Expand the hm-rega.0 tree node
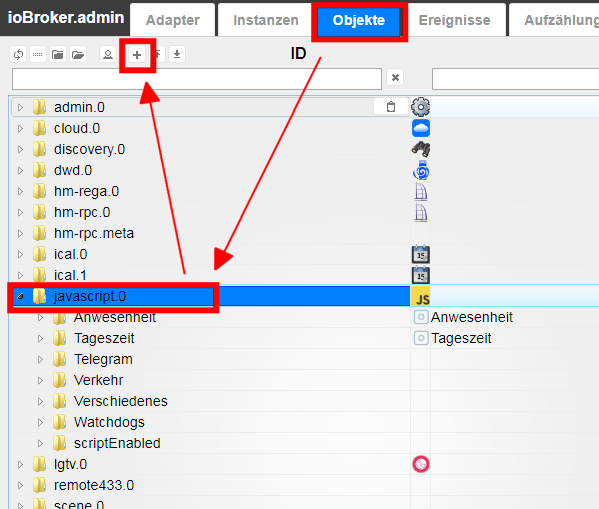This screenshot has height=509, width=599. [21, 191]
